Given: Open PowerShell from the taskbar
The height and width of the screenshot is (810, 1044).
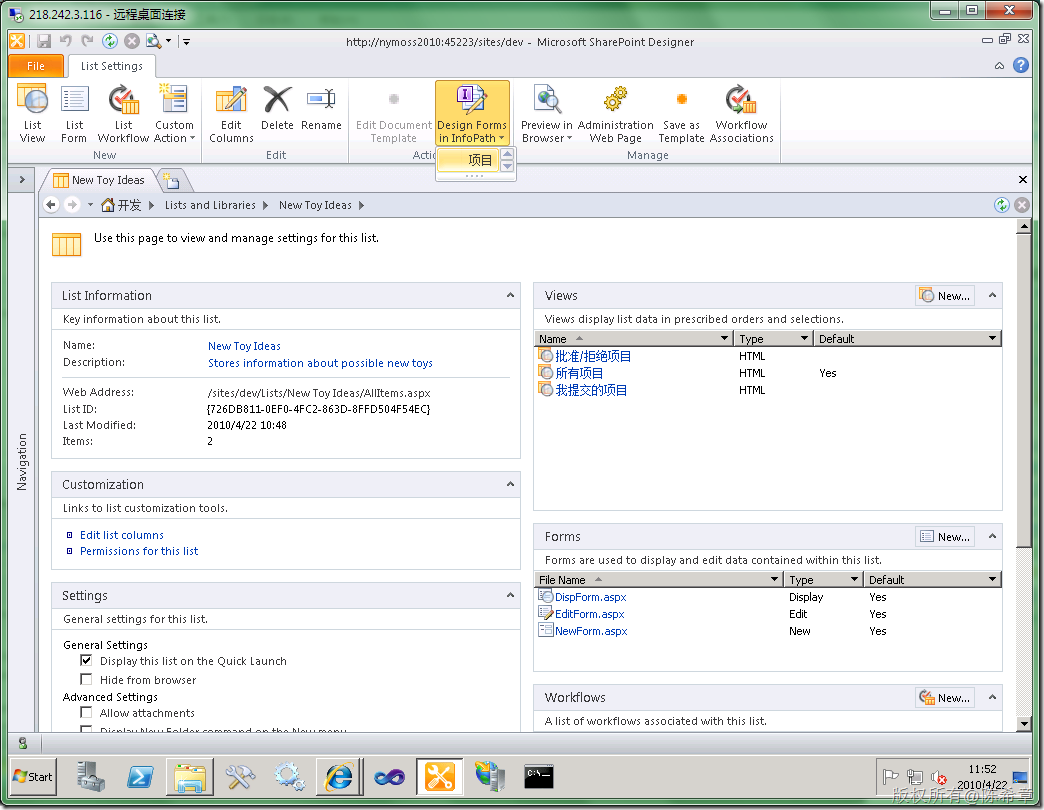Looking at the screenshot, I should pos(140,777).
